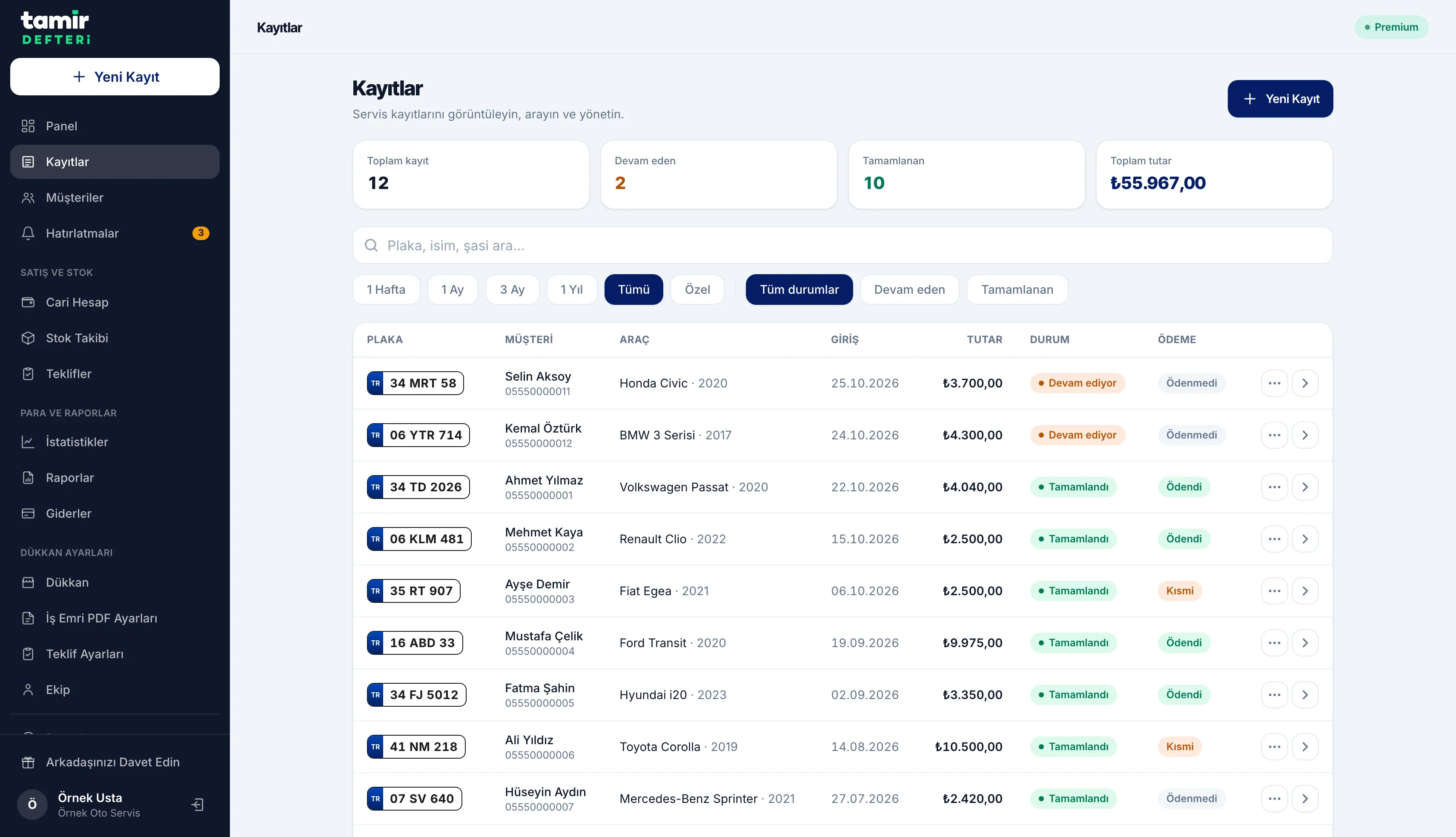Open 07 SV 640 record via chevron
This screenshot has height=837, width=1456.
point(1305,799)
